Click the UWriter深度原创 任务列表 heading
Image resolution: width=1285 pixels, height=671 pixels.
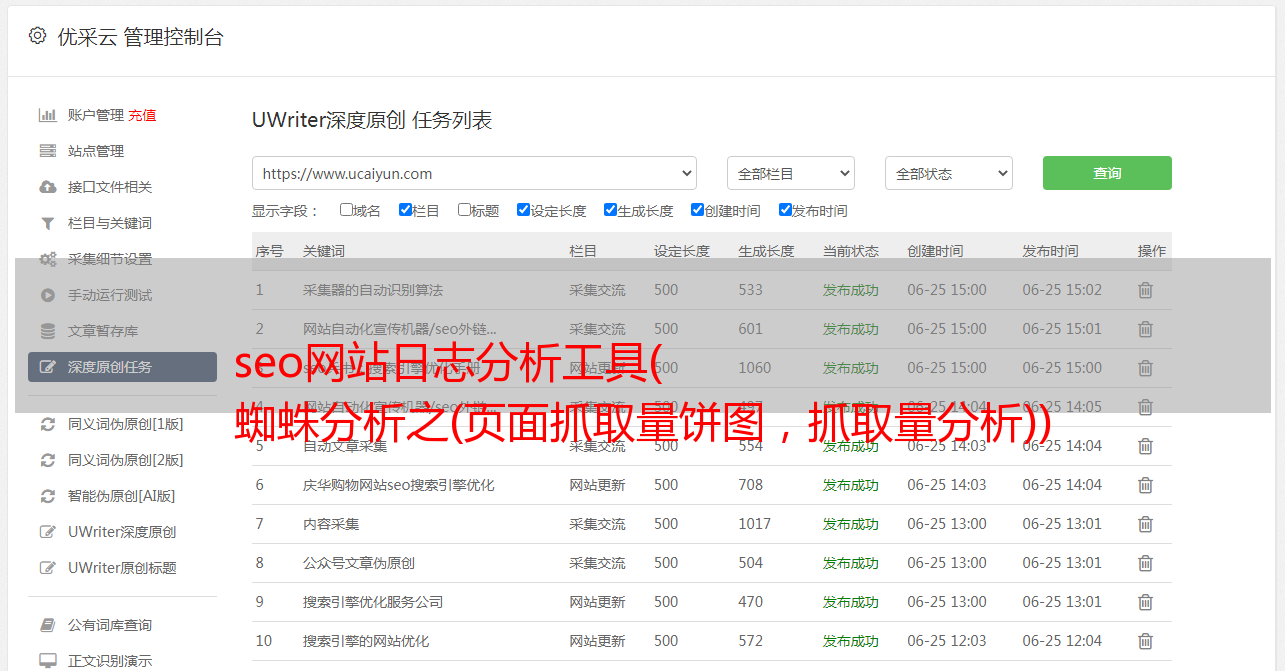(x=372, y=120)
